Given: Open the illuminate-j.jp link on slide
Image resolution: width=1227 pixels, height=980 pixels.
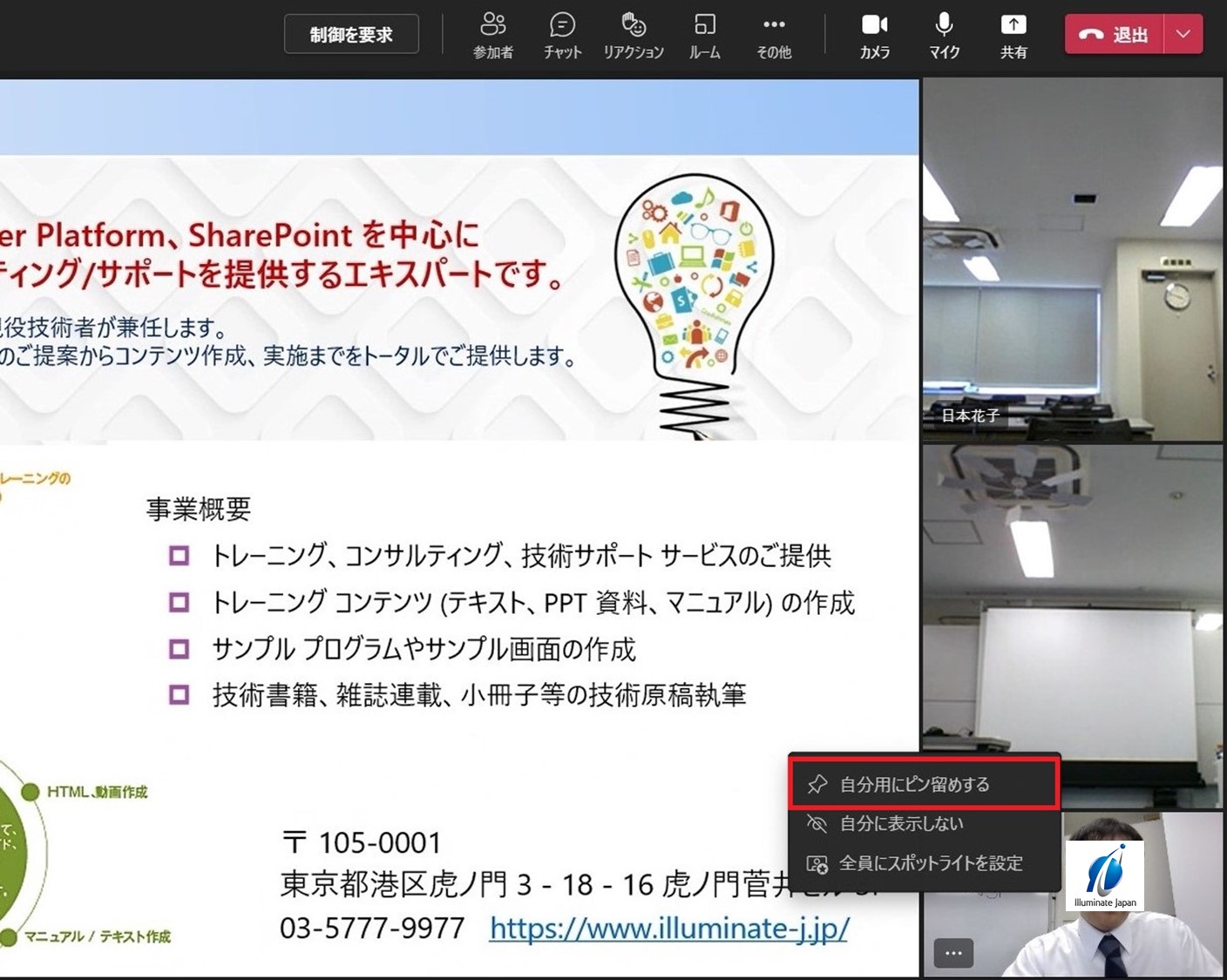Looking at the screenshot, I should [x=669, y=928].
